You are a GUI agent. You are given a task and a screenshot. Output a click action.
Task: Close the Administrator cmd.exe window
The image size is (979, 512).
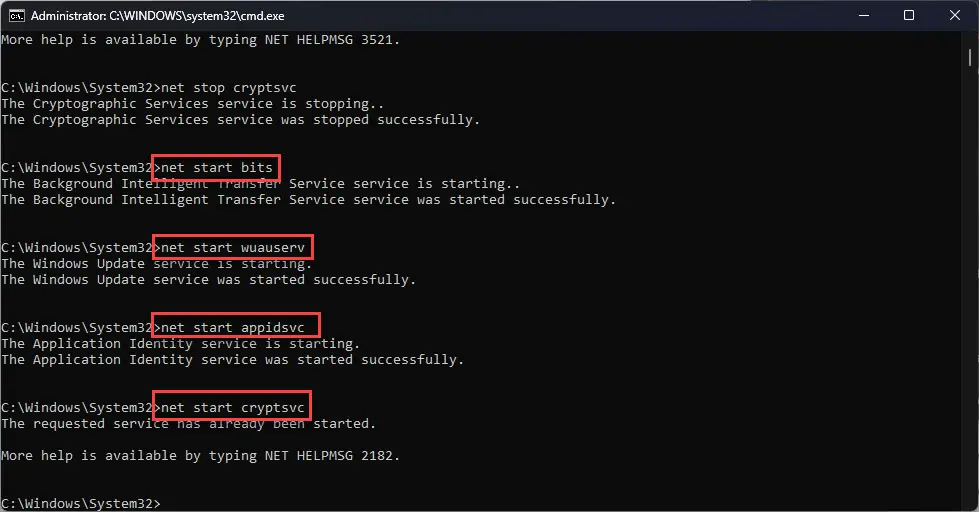point(954,15)
